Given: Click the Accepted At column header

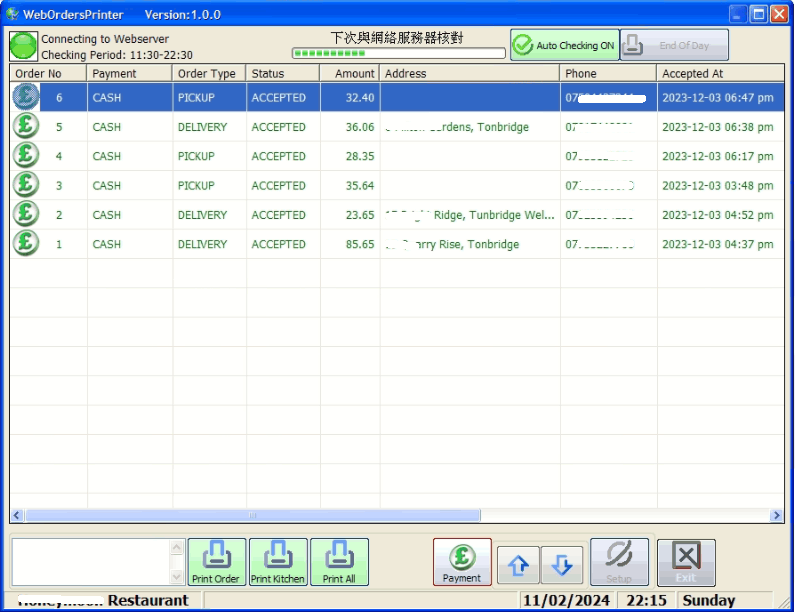Looking at the screenshot, I should click(x=718, y=73).
